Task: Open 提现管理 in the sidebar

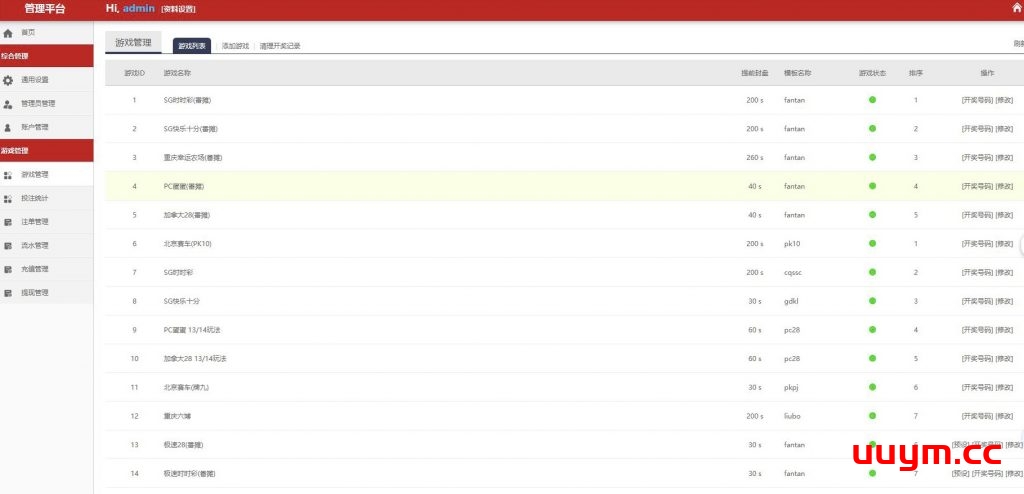Action: coord(34,293)
